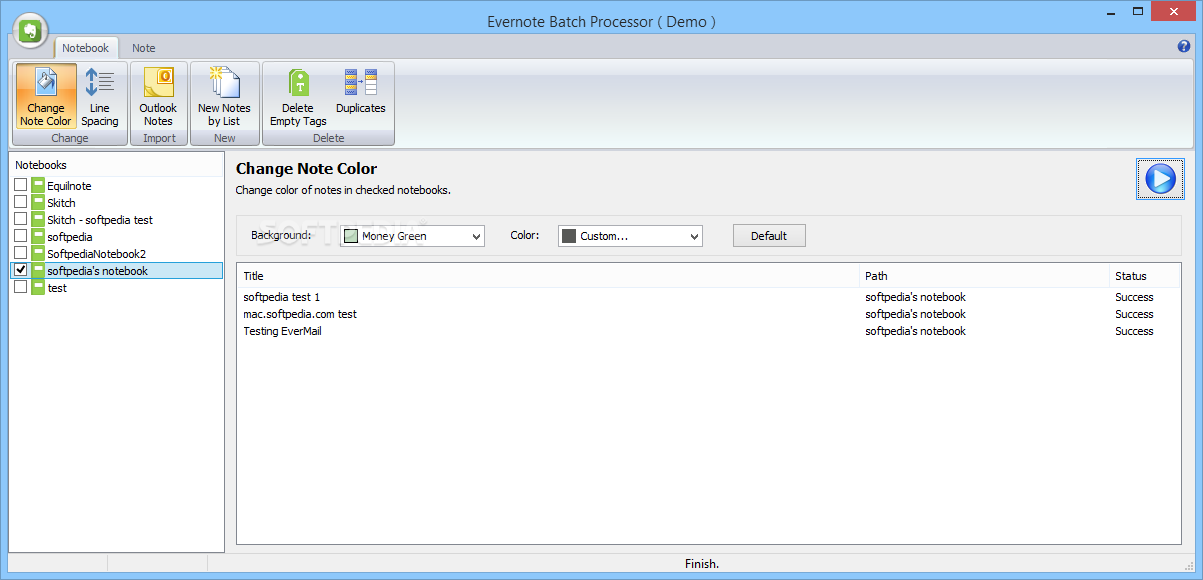This screenshot has height=580, width=1203.
Task: Click path cell of 'softpedia test 1' row
Action: pyautogui.click(x=915, y=297)
